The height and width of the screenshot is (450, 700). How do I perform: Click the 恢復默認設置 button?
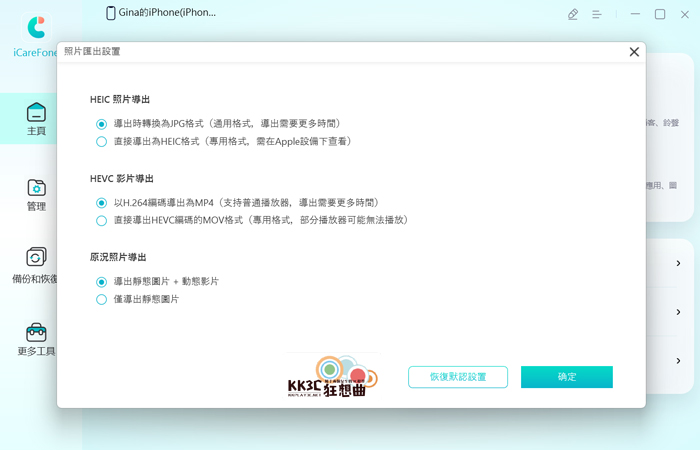pyautogui.click(x=458, y=377)
